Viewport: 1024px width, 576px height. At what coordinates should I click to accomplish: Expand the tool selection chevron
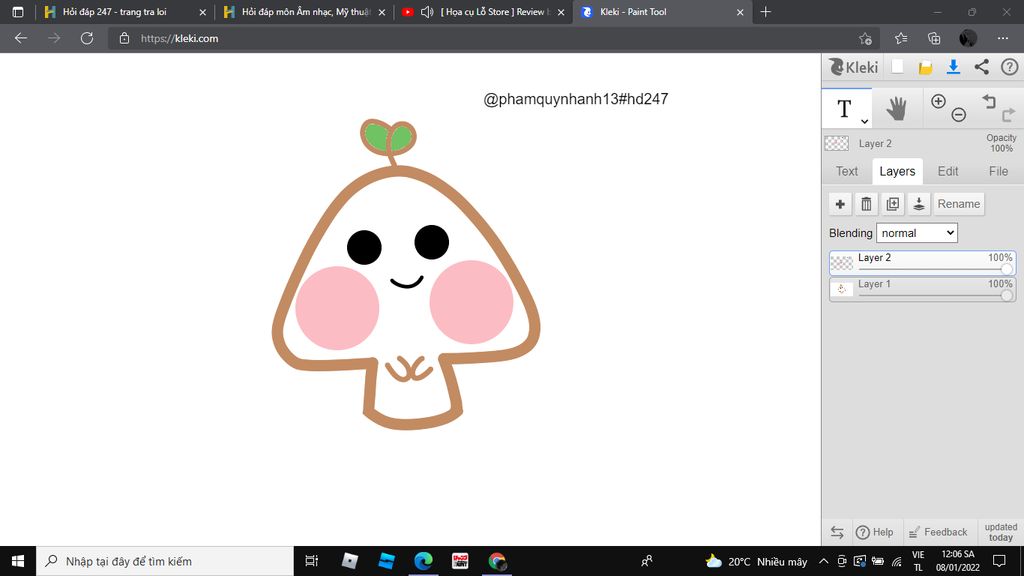click(864, 121)
